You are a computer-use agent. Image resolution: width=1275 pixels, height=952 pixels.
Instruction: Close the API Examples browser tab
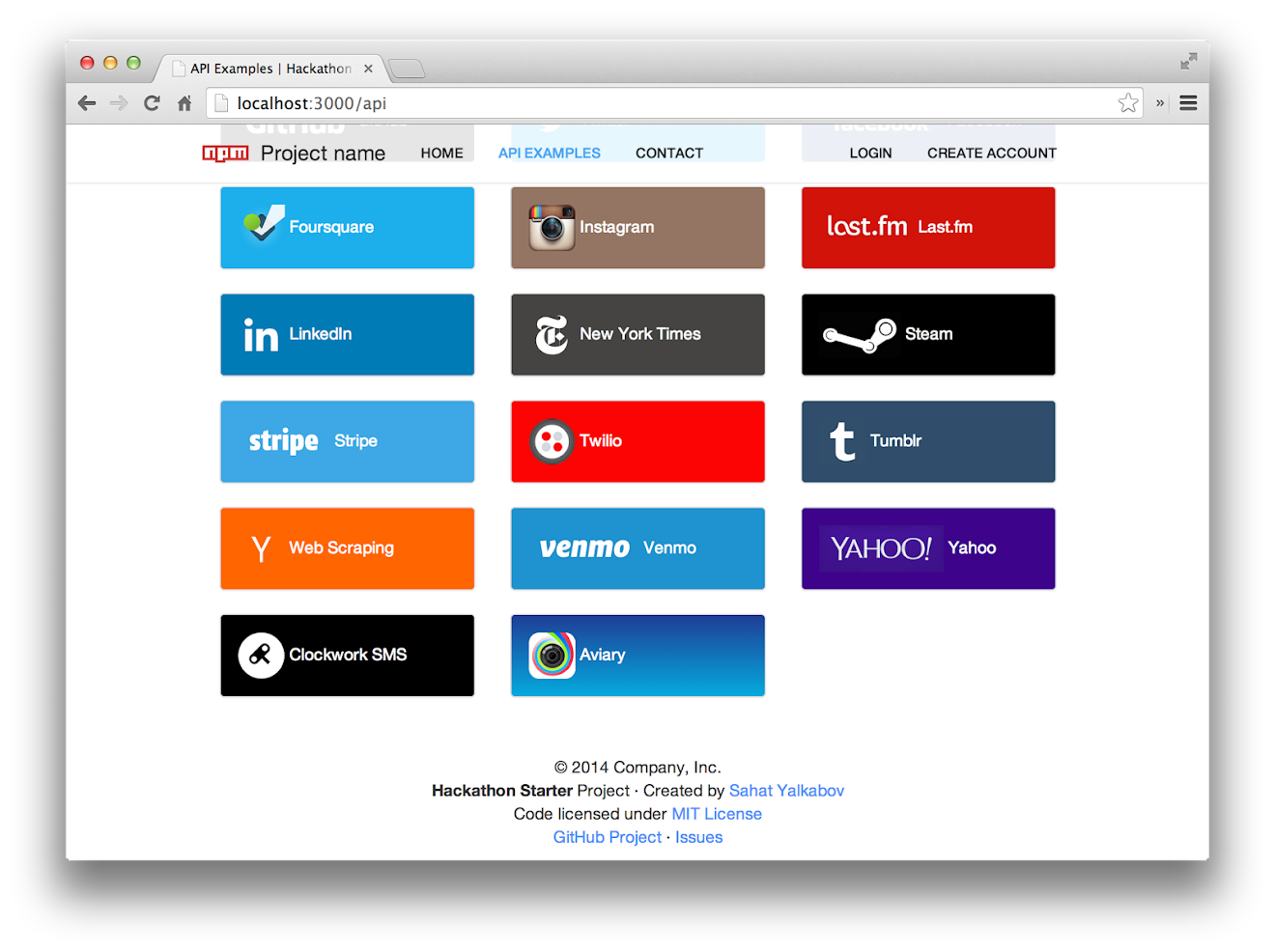[368, 69]
